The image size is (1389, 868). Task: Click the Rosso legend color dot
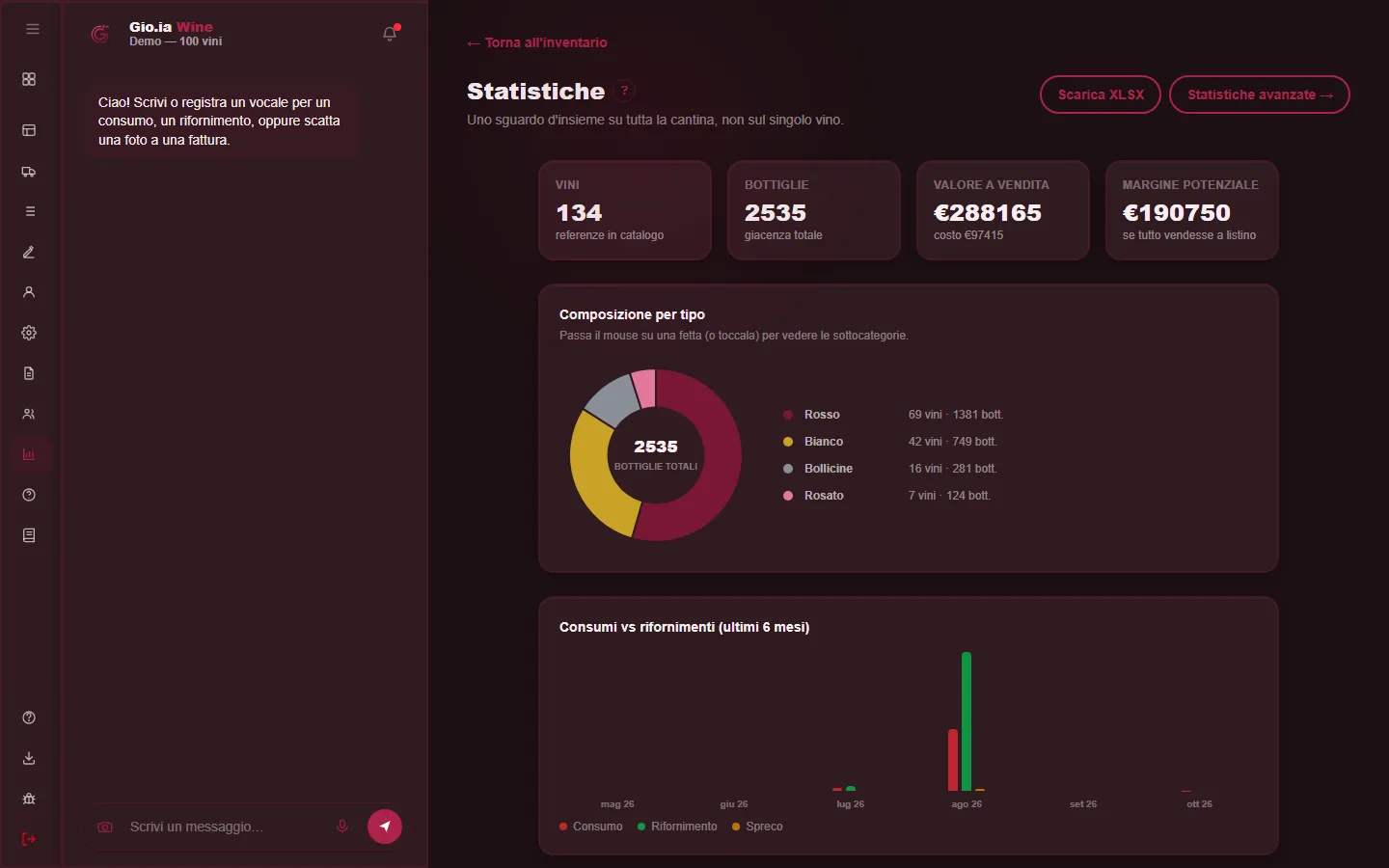pyautogui.click(x=788, y=415)
